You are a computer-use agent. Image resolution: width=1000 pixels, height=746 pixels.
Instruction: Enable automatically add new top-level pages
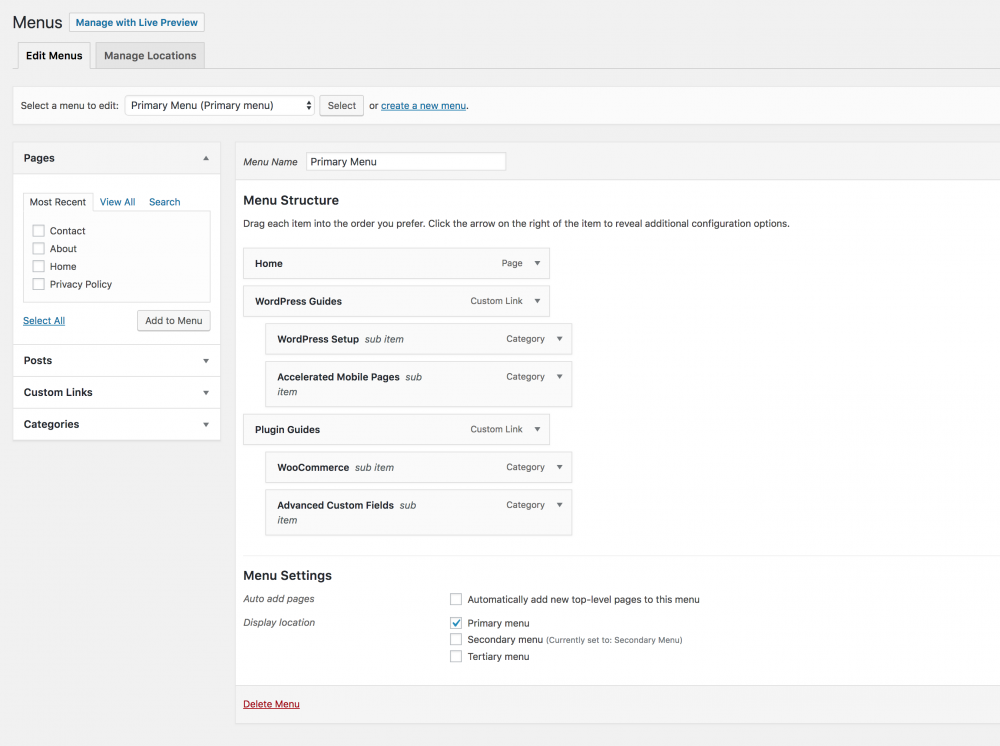(456, 599)
